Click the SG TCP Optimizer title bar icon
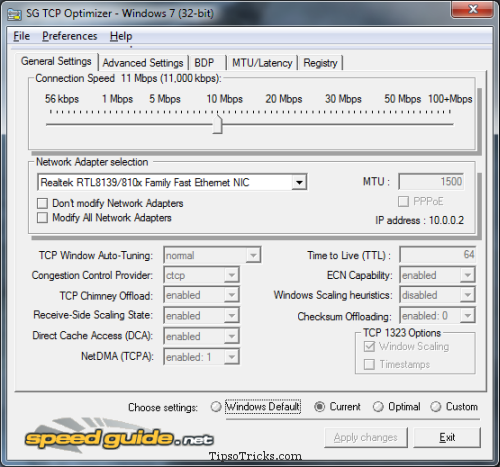This screenshot has height=467, width=500. tap(14, 14)
